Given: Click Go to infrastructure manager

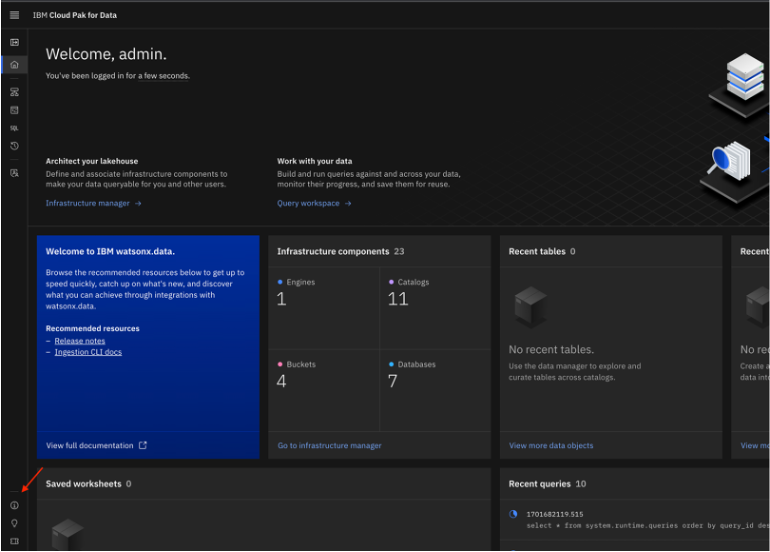Looking at the screenshot, I should 329,445.
